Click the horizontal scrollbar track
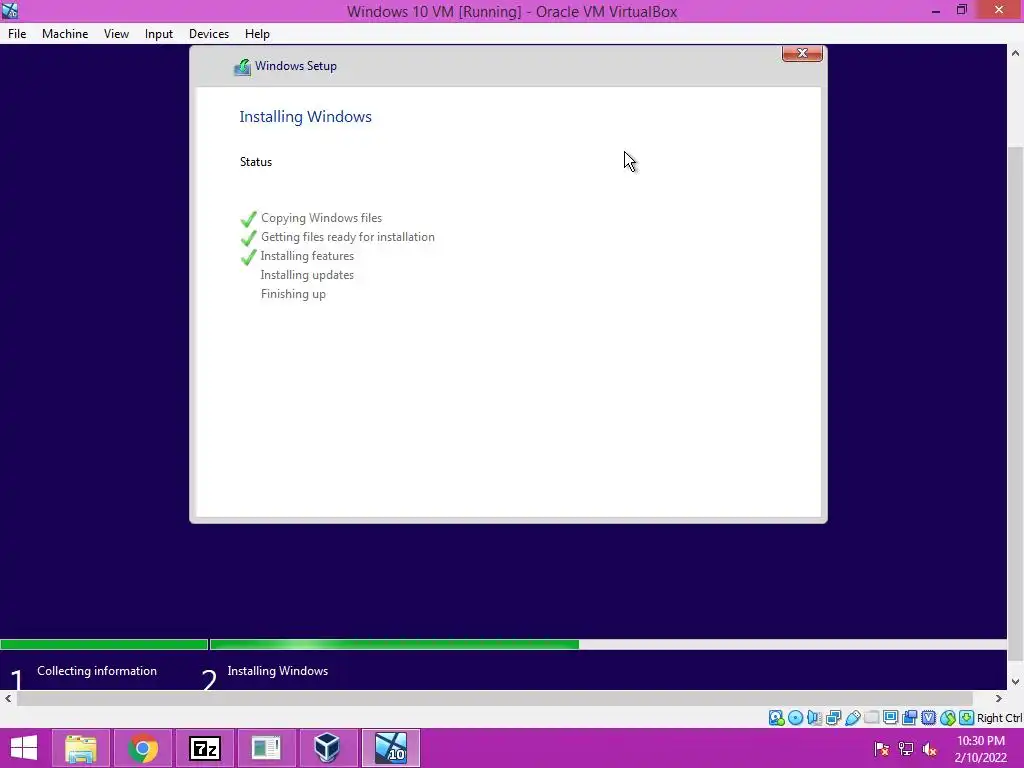Viewport: 1024px width, 768px height. pos(494,699)
